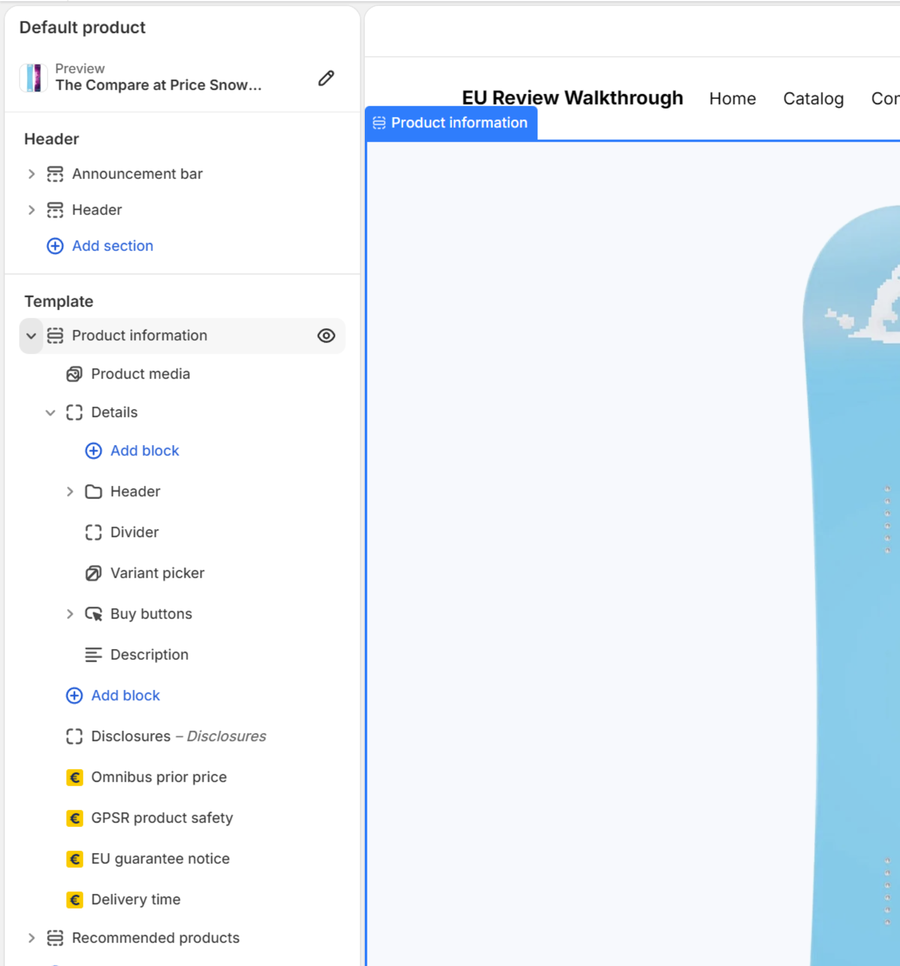Image resolution: width=900 pixels, height=966 pixels.
Task: Click the Variant picker block icon
Action: tap(93, 574)
